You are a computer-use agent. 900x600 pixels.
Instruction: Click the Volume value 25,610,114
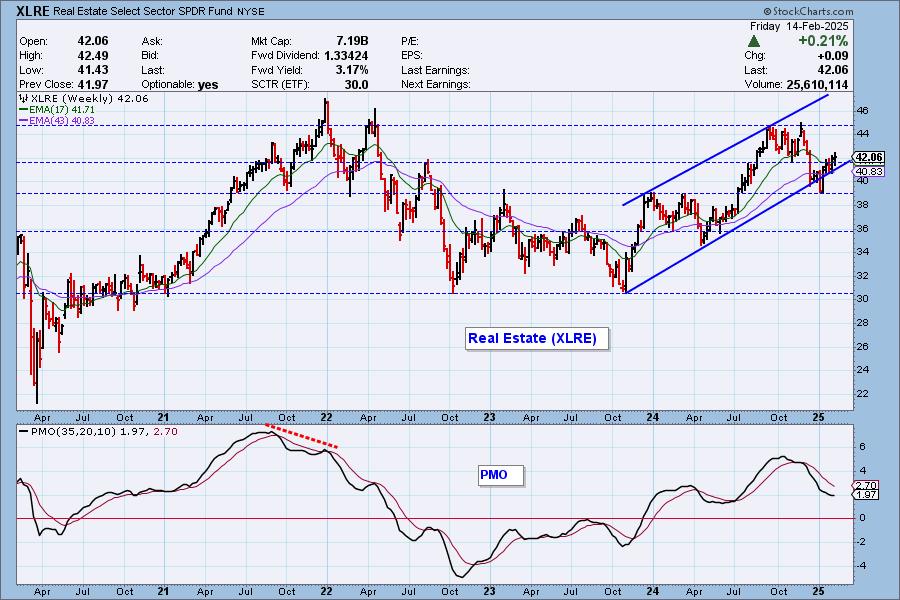click(817, 84)
